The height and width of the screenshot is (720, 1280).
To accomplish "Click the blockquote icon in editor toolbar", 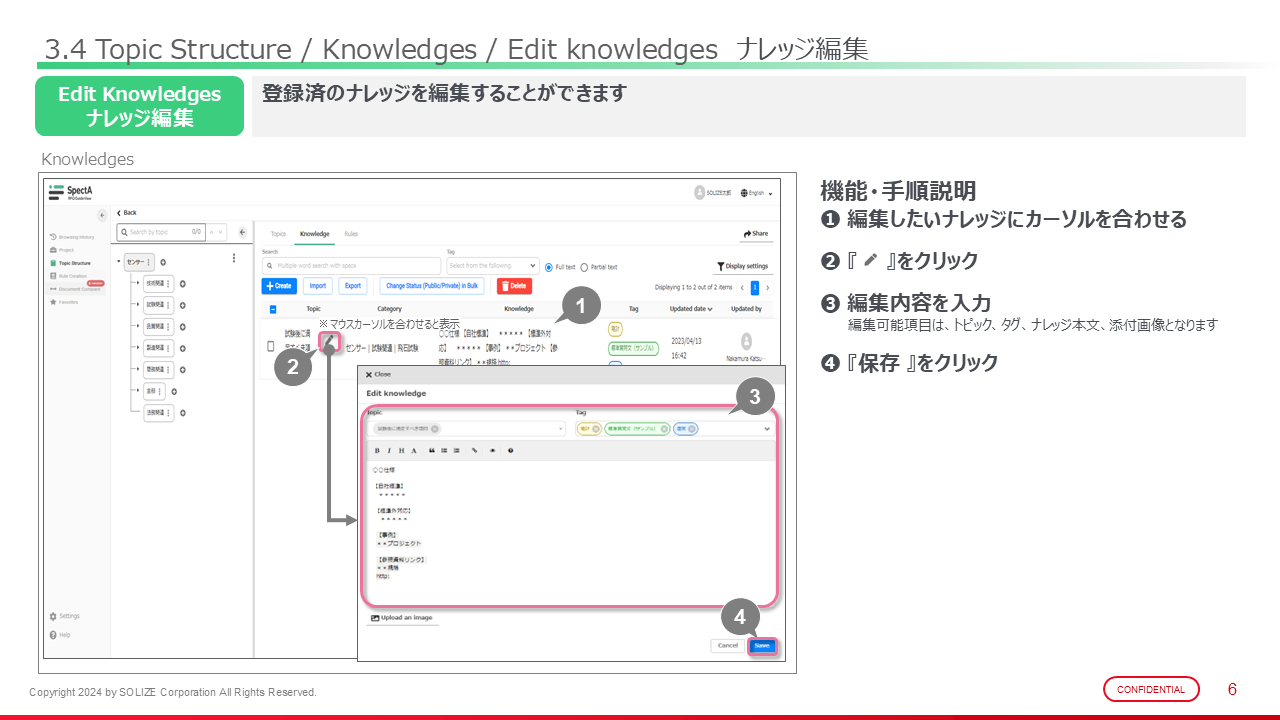I will (x=432, y=451).
